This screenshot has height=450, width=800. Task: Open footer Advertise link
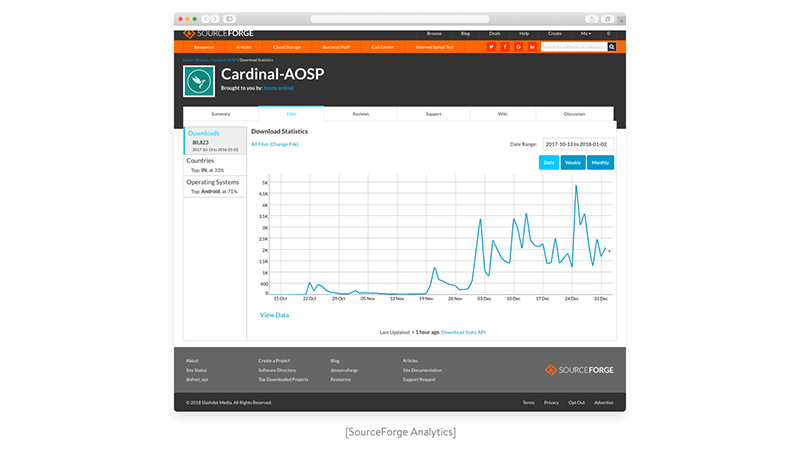point(604,403)
